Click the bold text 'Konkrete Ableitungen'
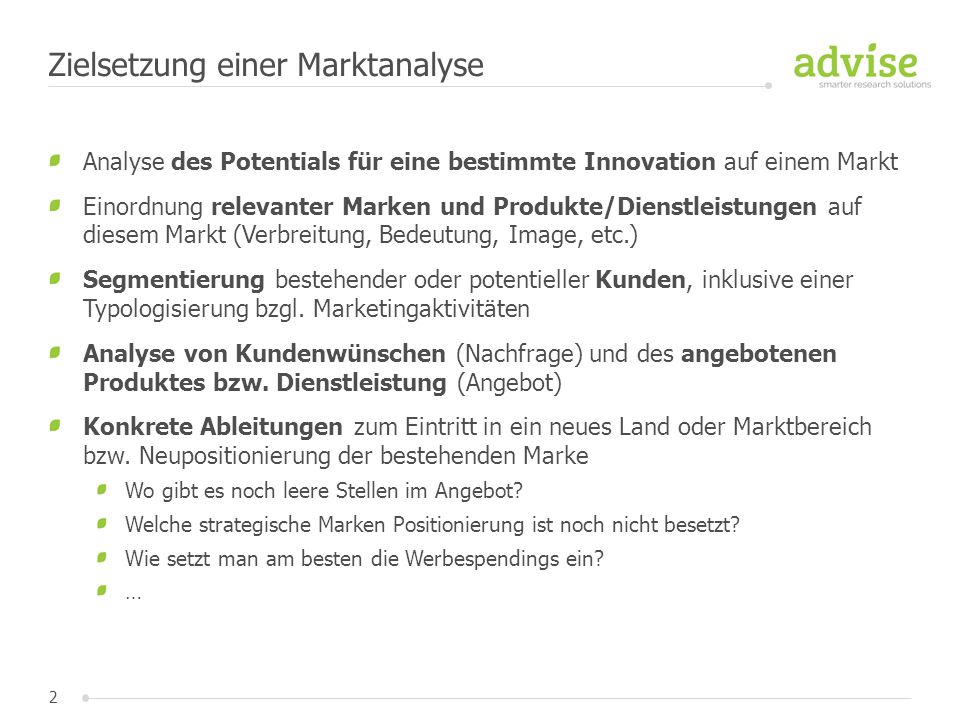The image size is (960, 720). 213,426
